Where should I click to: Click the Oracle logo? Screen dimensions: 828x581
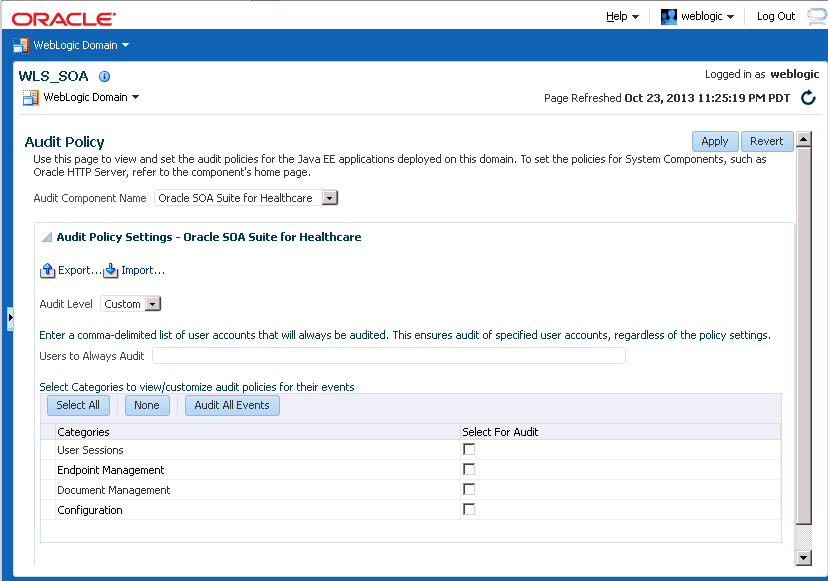tap(64, 19)
